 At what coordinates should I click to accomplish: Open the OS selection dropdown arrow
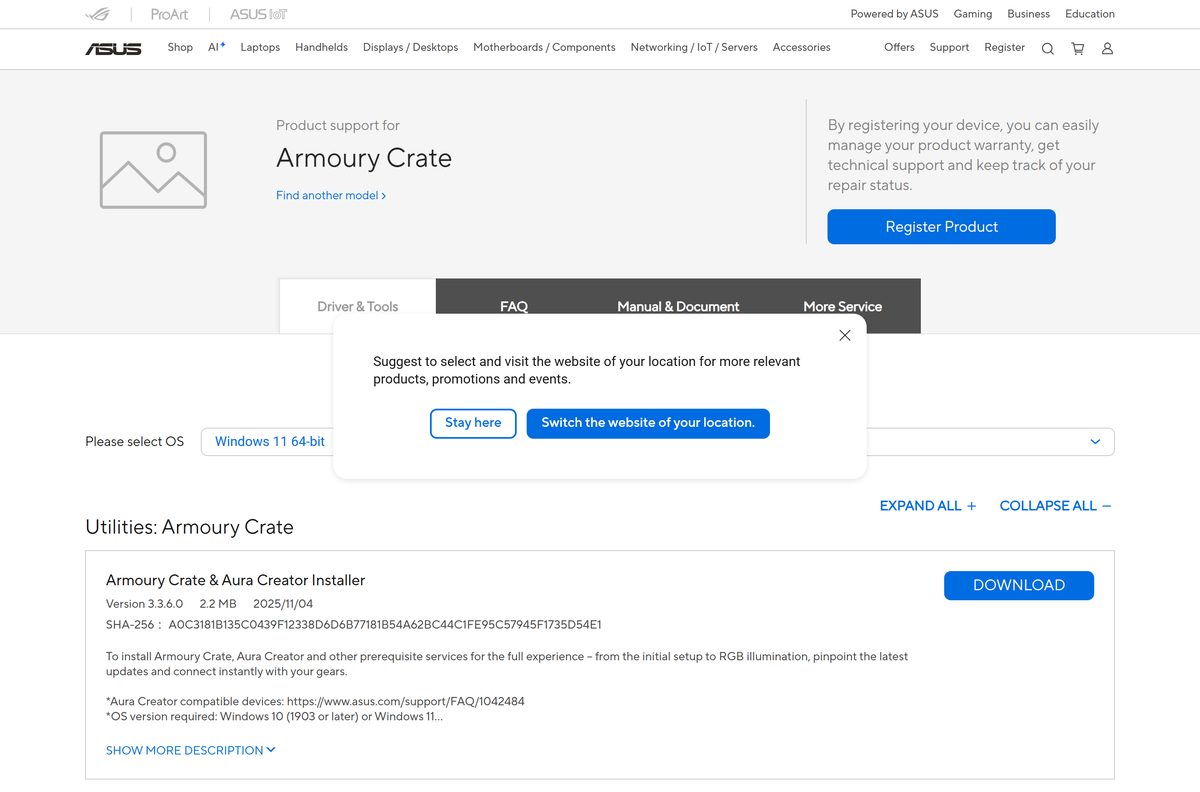1095,442
